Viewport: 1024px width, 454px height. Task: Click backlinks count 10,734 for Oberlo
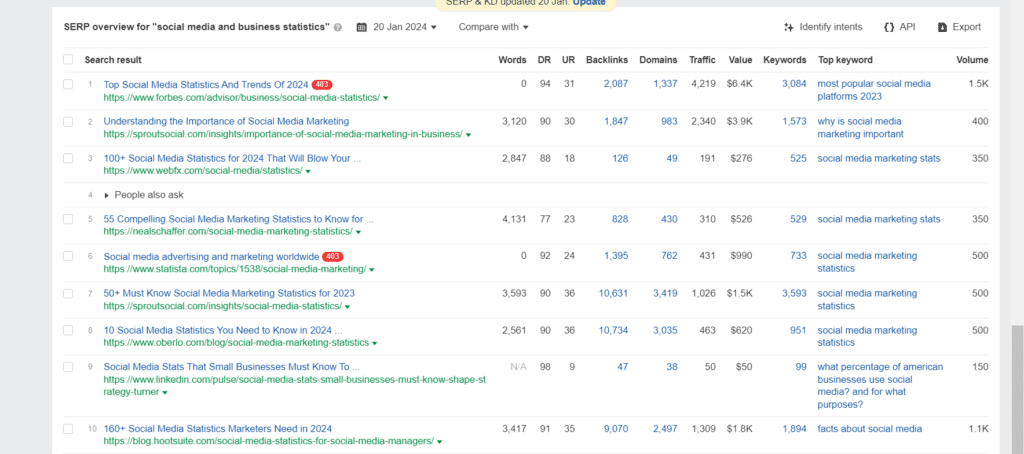[613, 331]
